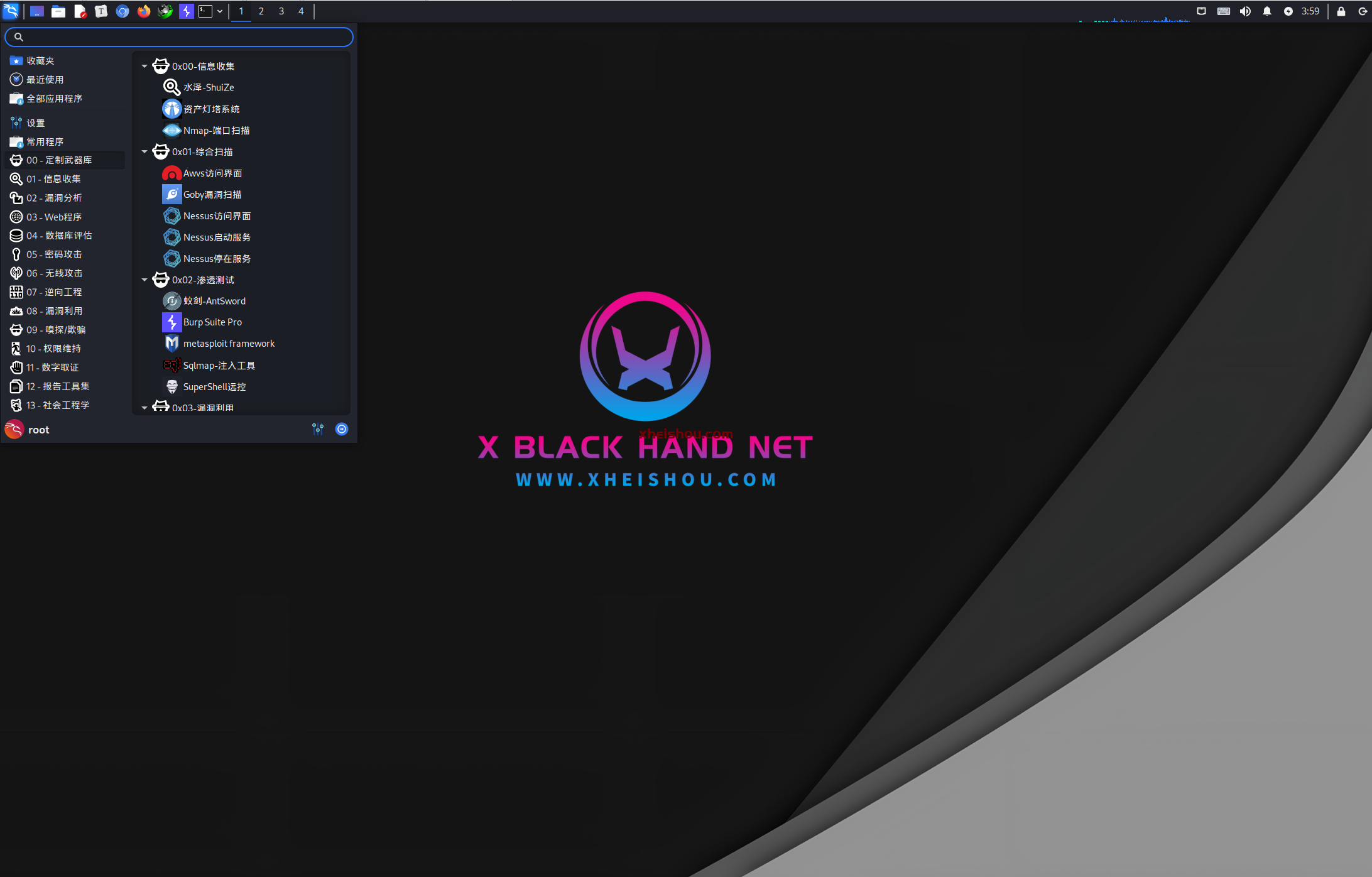Open the notifications bell icon
Screen dimensions: 1372x877
pos(1267,11)
